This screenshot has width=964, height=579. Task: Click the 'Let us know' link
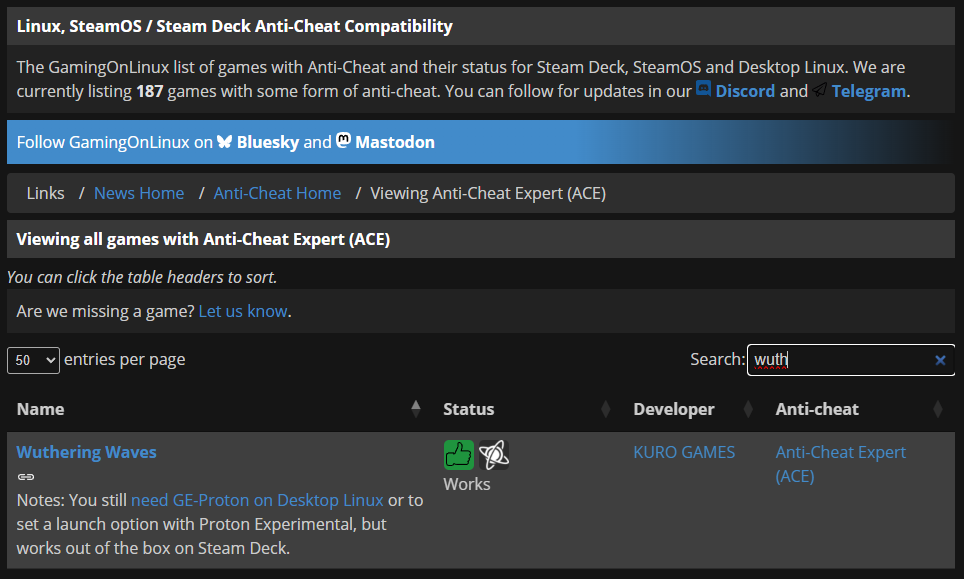click(243, 311)
